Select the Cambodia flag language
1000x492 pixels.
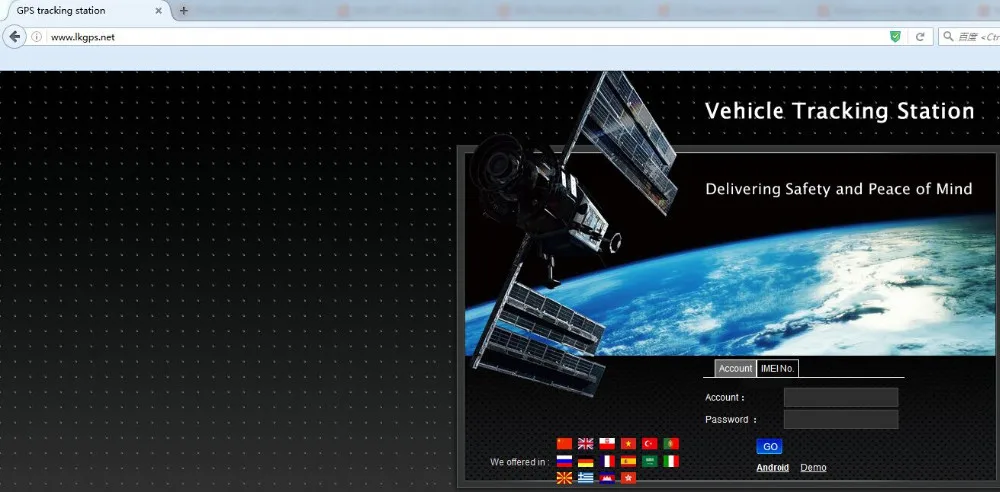[x=607, y=477]
